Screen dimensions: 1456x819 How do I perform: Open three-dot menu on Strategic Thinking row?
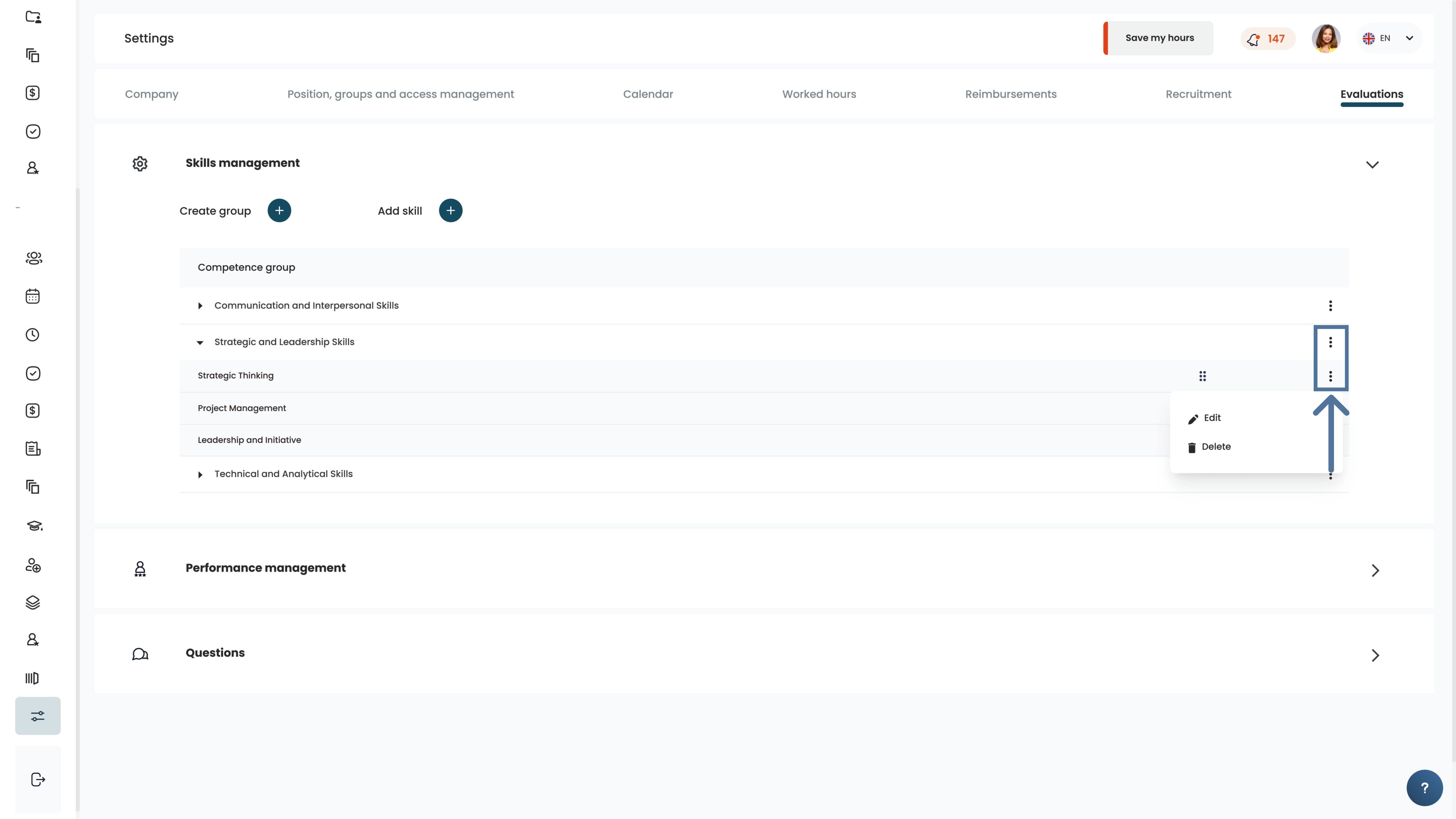click(x=1330, y=376)
